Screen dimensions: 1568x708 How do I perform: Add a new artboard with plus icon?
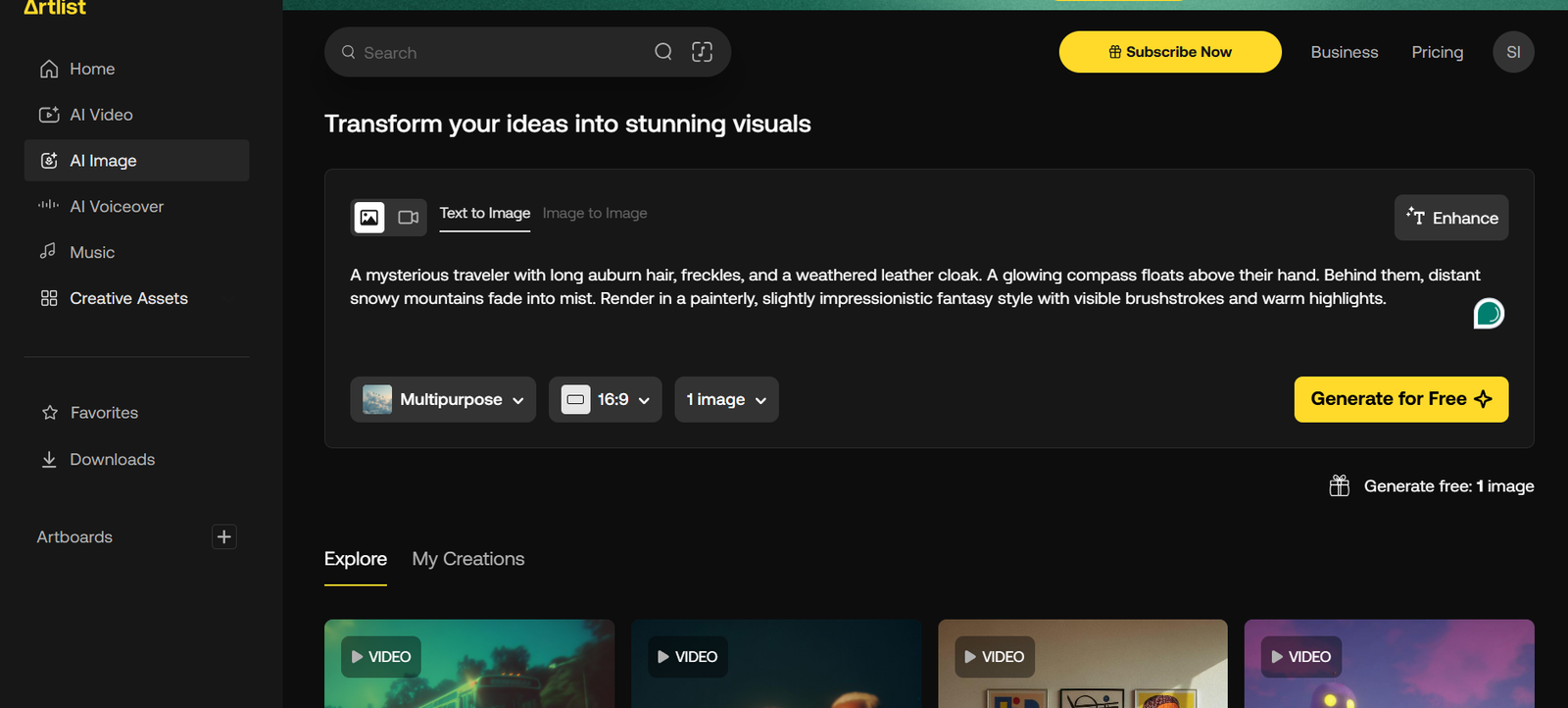click(223, 536)
